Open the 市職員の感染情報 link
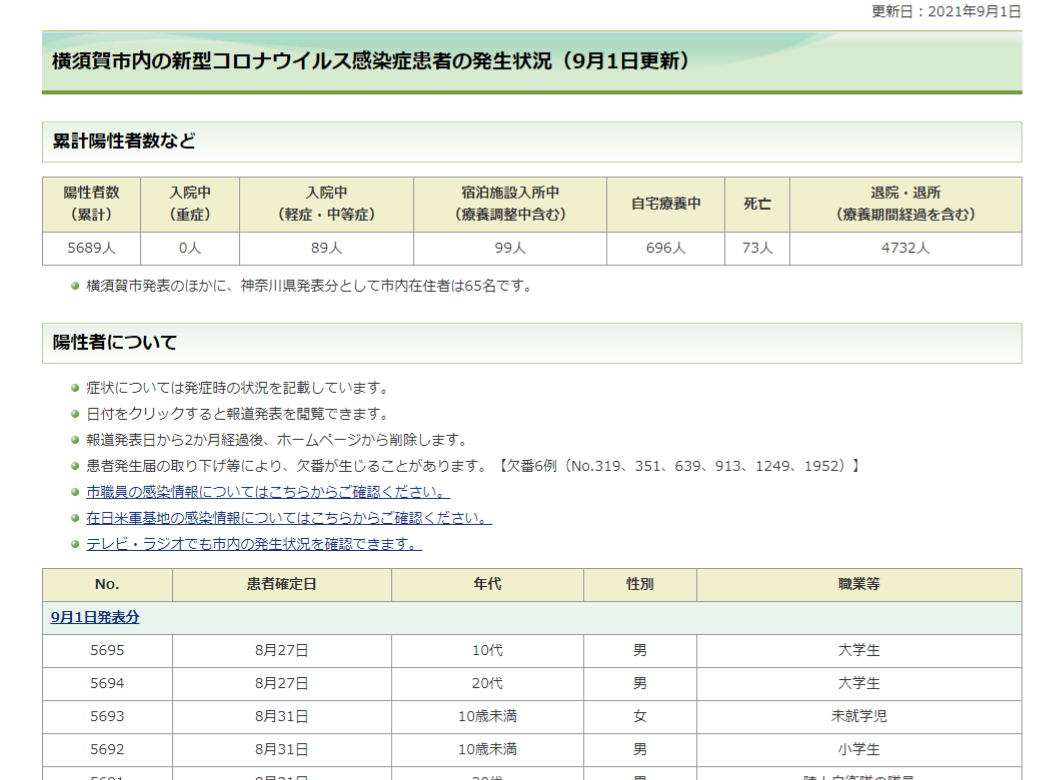 tap(267, 492)
